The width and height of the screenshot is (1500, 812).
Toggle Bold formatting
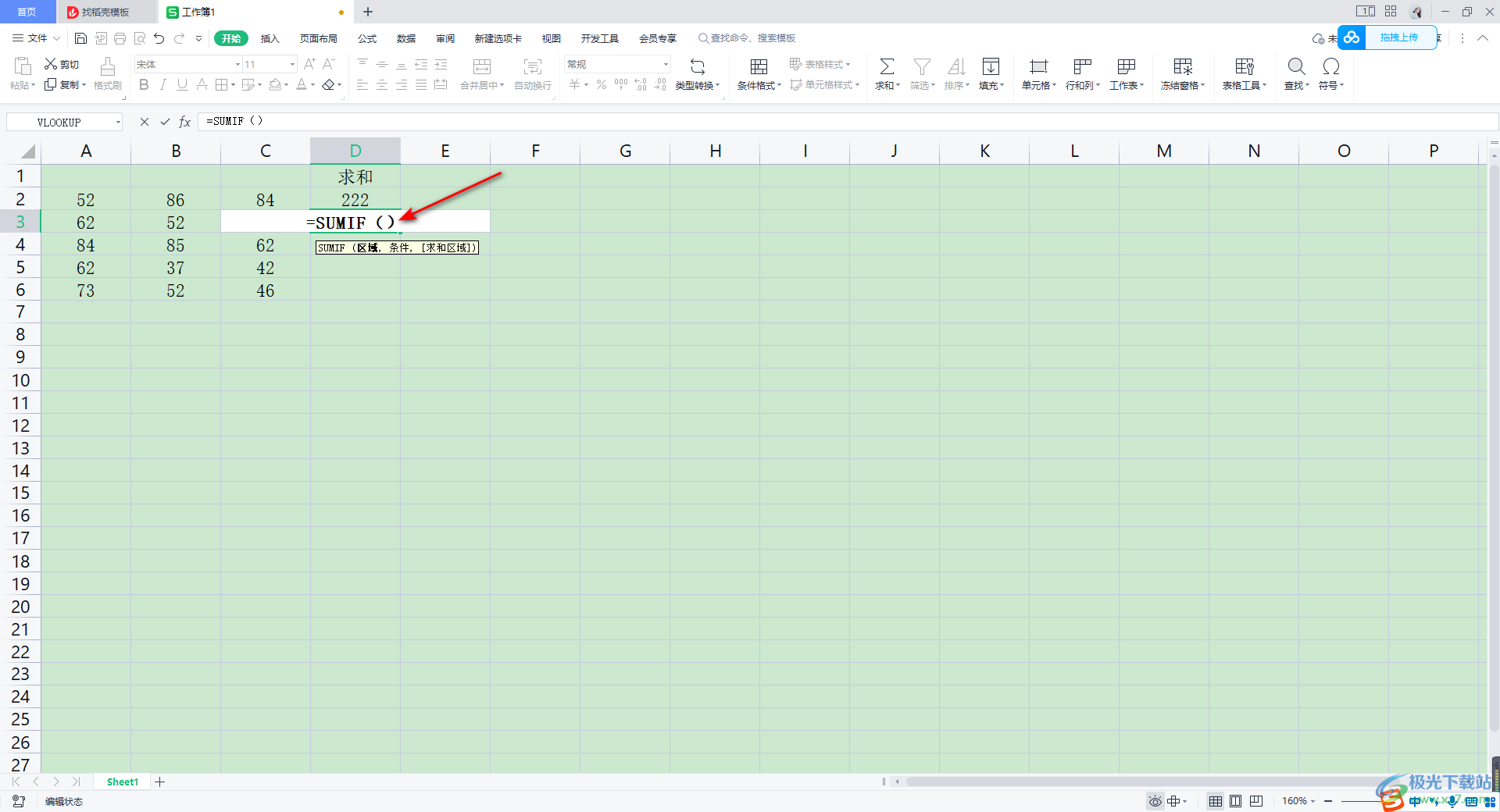[144, 84]
